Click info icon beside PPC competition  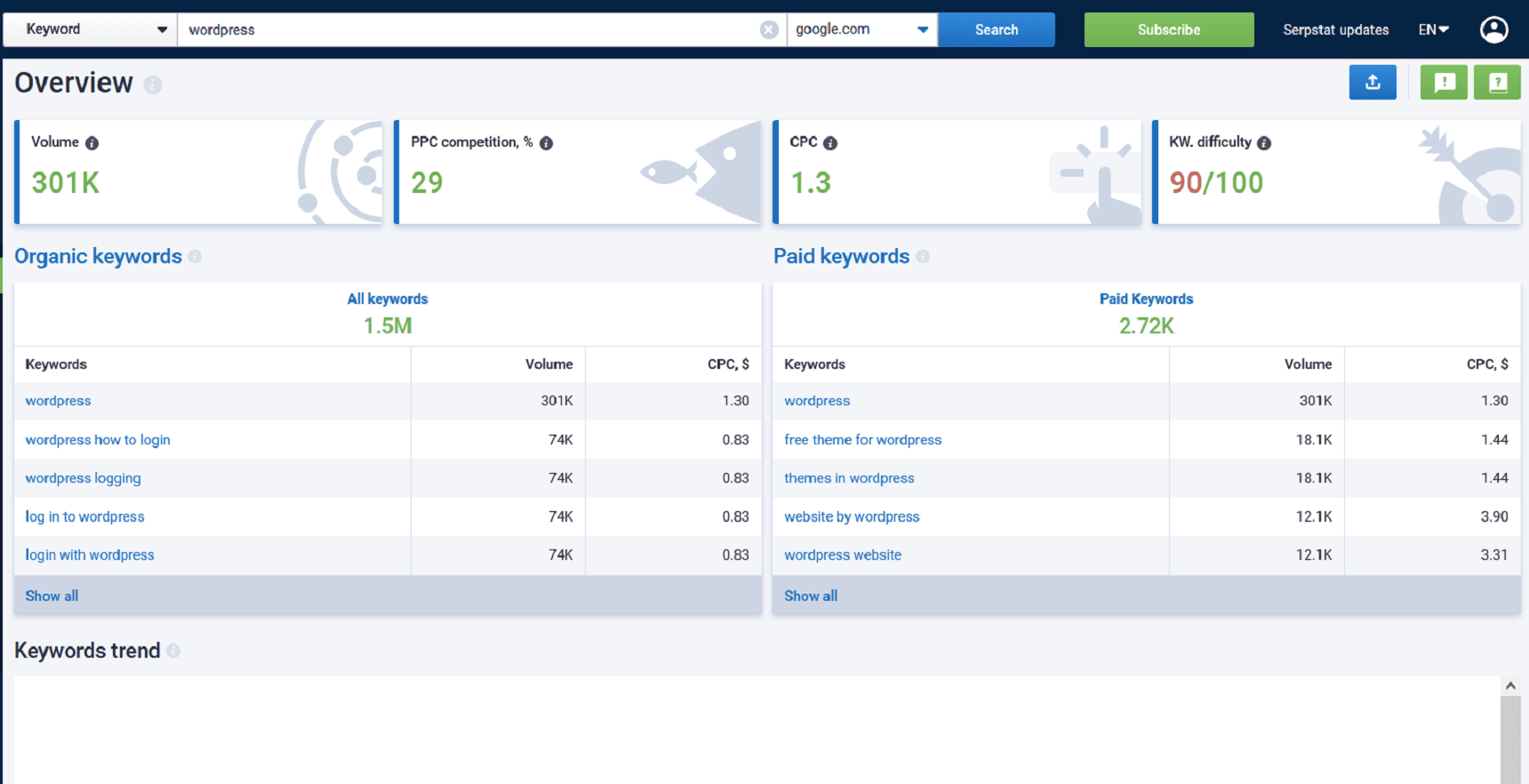tap(546, 143)
